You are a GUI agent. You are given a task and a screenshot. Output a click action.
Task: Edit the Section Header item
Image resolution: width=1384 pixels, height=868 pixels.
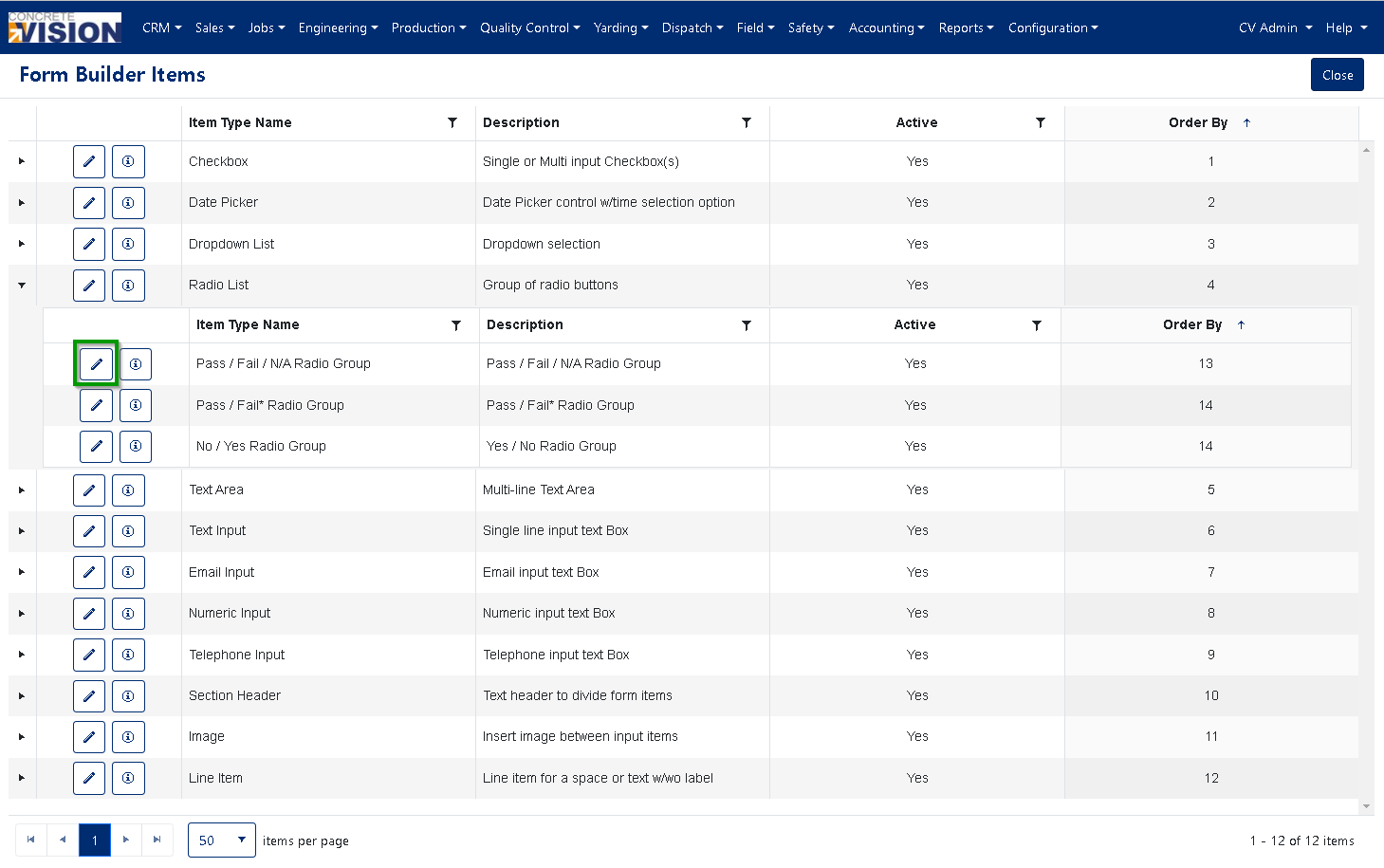(89, 696)
